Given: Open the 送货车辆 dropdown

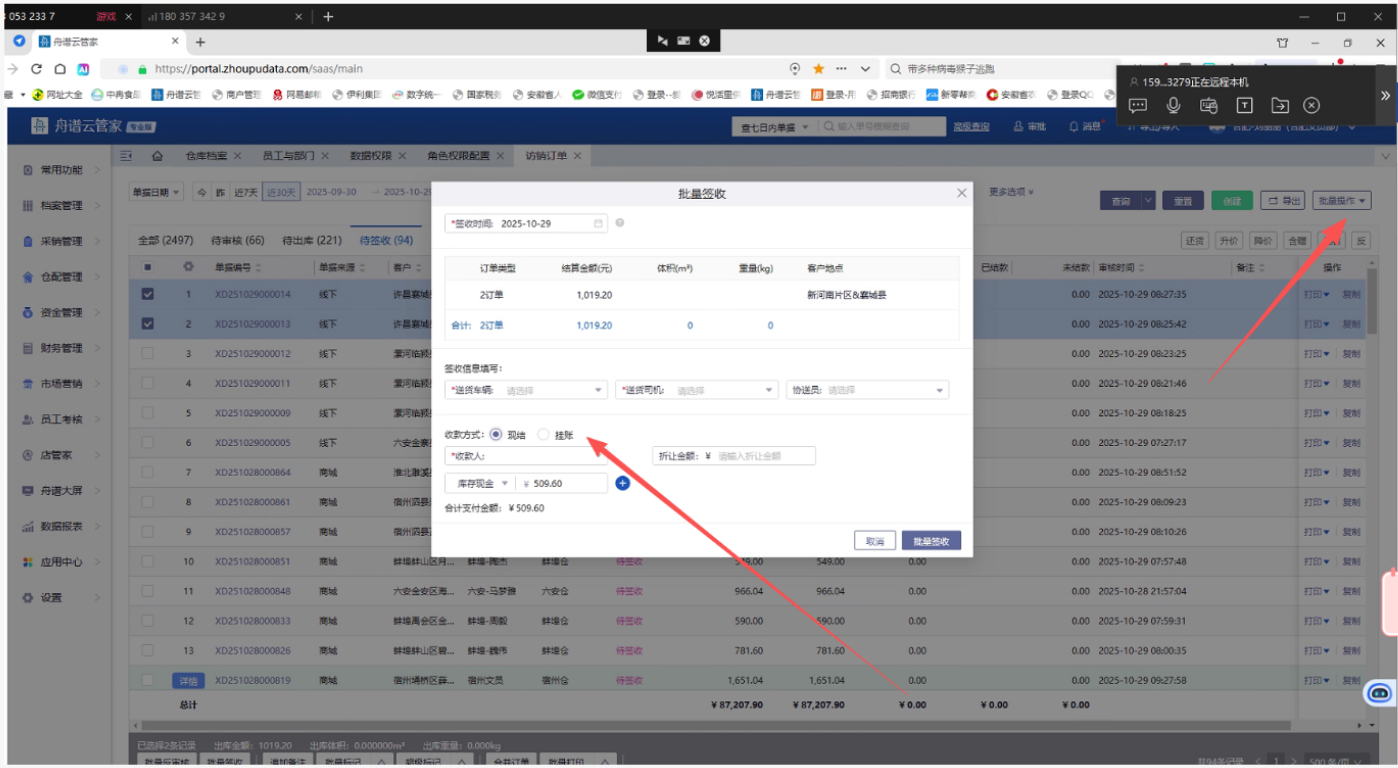Looking at the screenshot, I should click(527, 391).
